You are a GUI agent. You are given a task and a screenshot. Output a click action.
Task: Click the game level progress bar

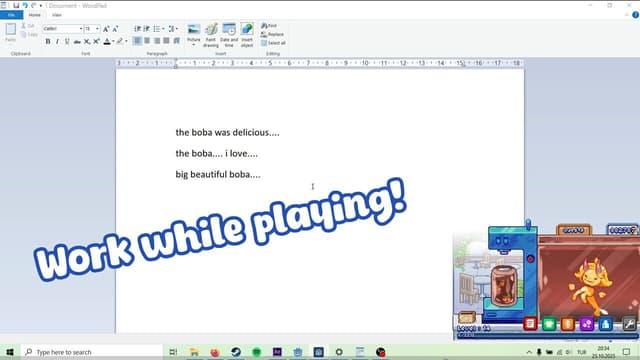pyautogui.click(x=547, y=336)
